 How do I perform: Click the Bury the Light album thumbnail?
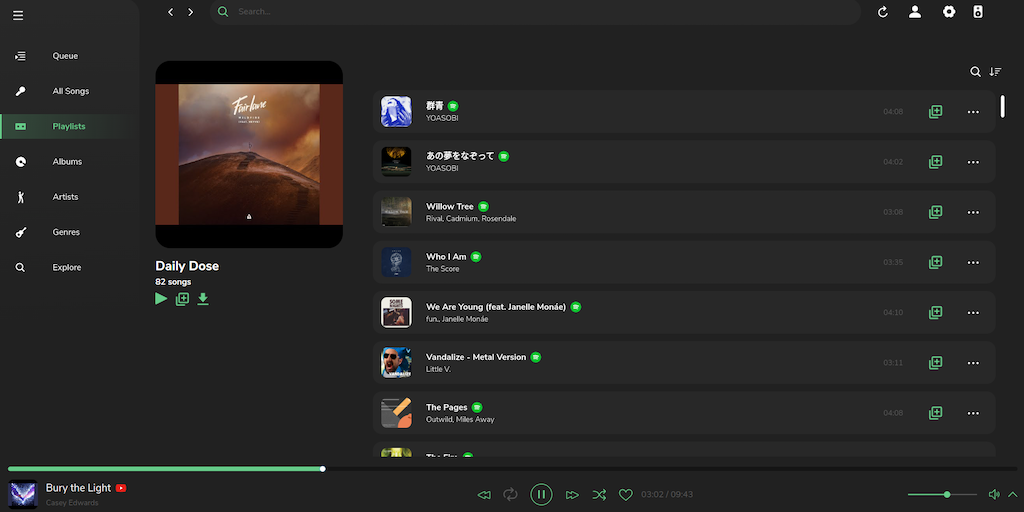click(x=23, y=494)
